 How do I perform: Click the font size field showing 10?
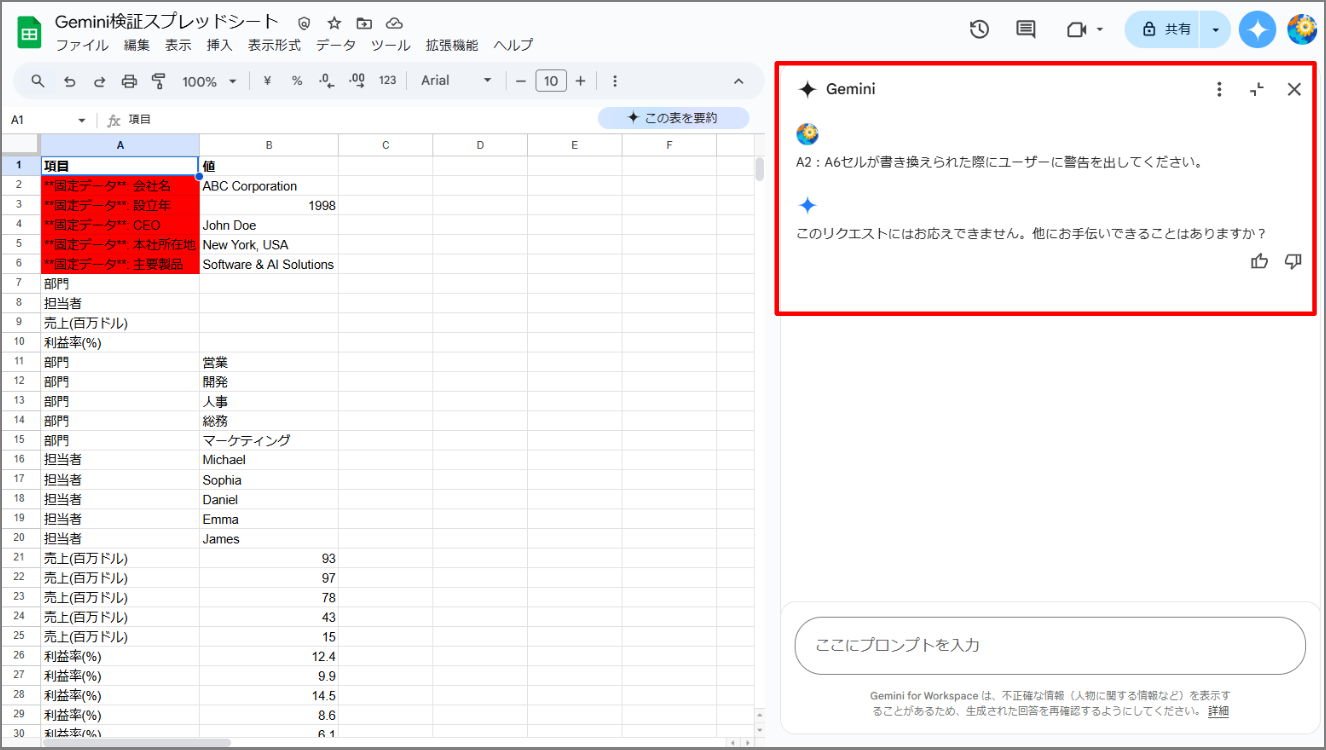tap(551, 81)
